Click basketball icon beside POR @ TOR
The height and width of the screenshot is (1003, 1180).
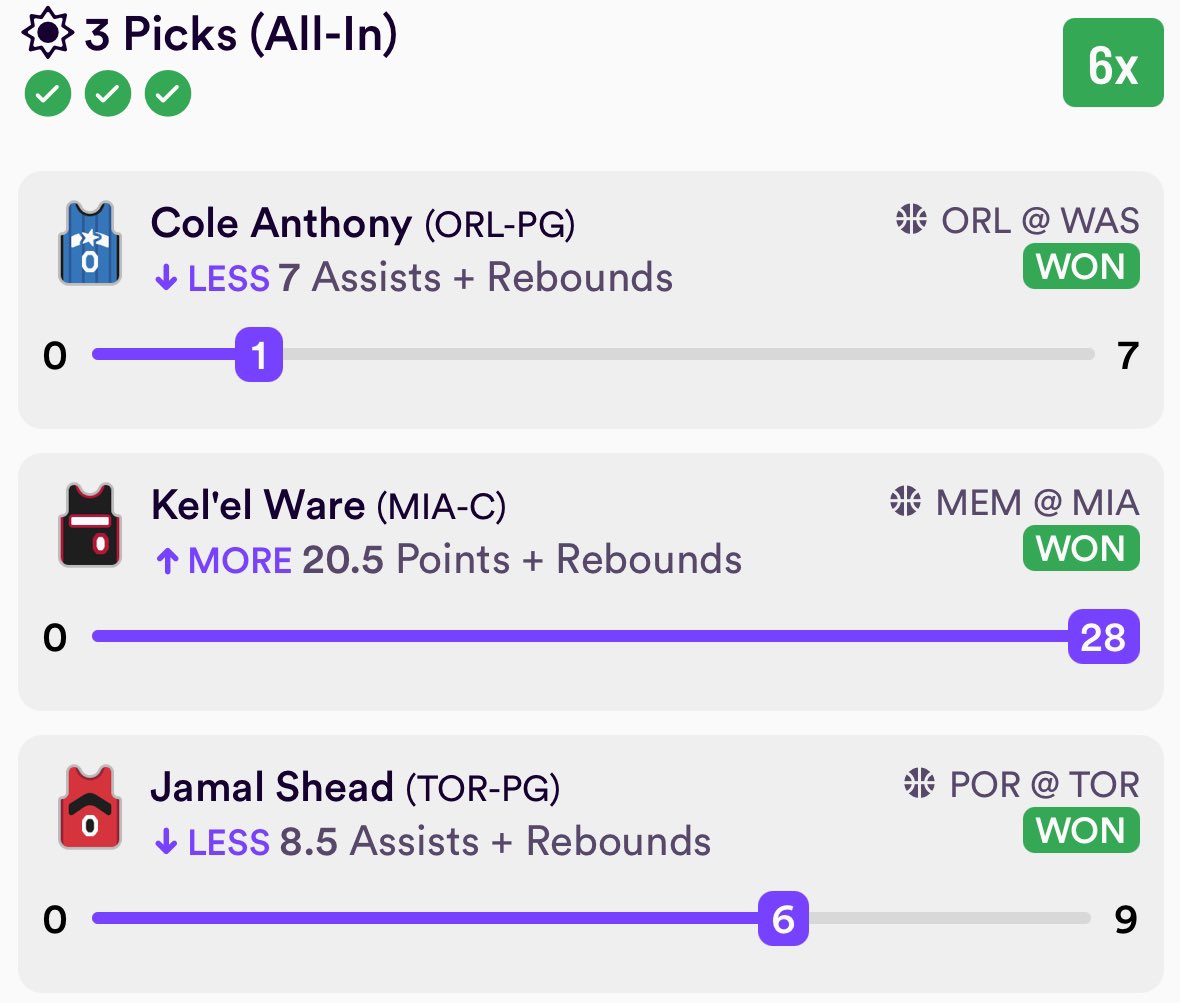pyautogui.click(x=920, y=783)
